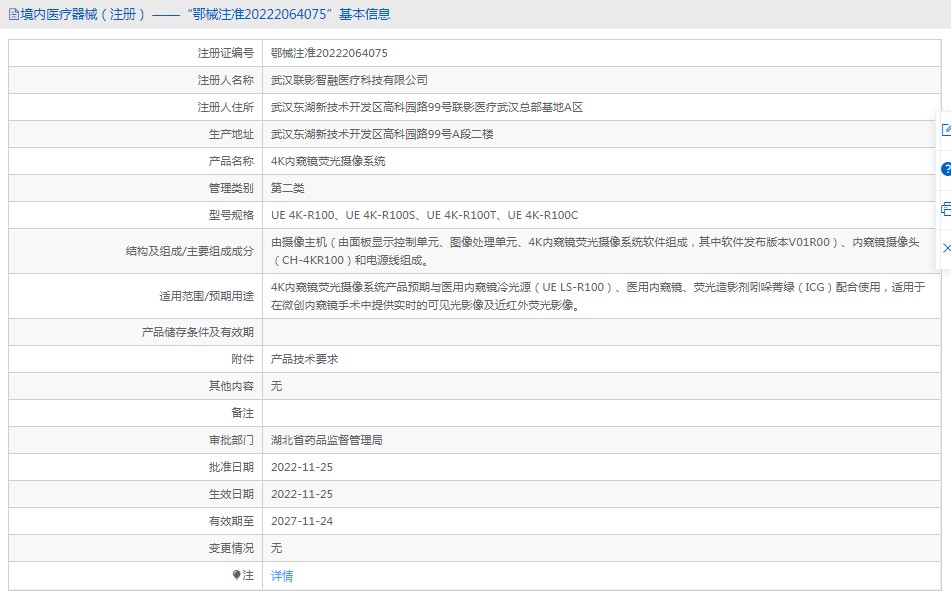The height and width of the screenshot is (597, 951).
Task: Click the 型号规格 label
Action: pyautogui.click(x=231, y=215)
